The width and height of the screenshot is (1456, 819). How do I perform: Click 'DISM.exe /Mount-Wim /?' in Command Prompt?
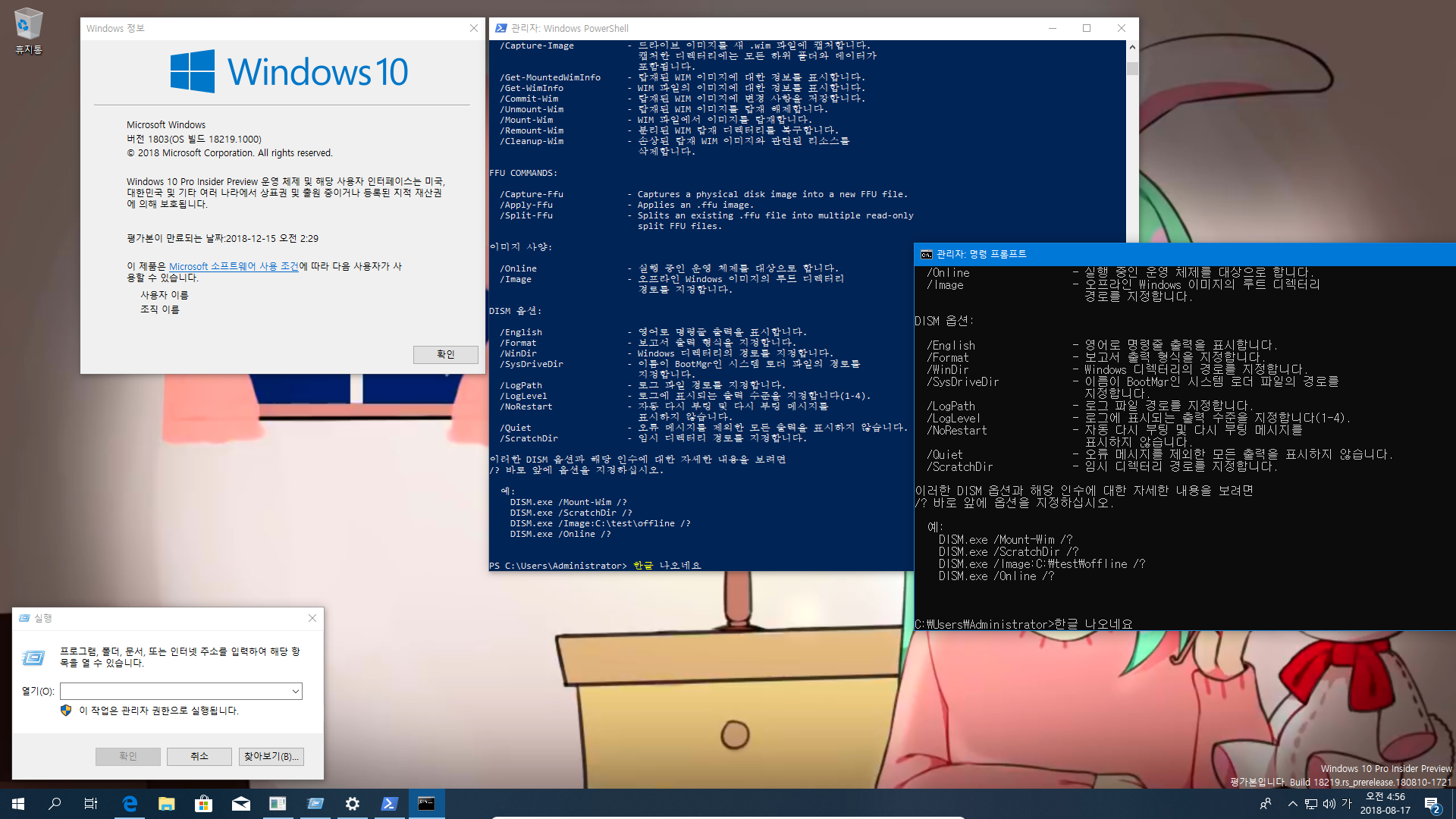click(x=1006, y=539)
